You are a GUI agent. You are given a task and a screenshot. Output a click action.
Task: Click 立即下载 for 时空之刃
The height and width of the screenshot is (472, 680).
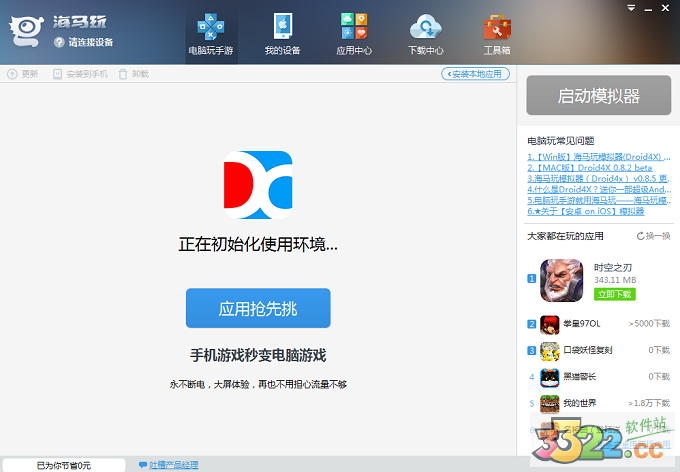pyautogui.click(x=615, y=294)
